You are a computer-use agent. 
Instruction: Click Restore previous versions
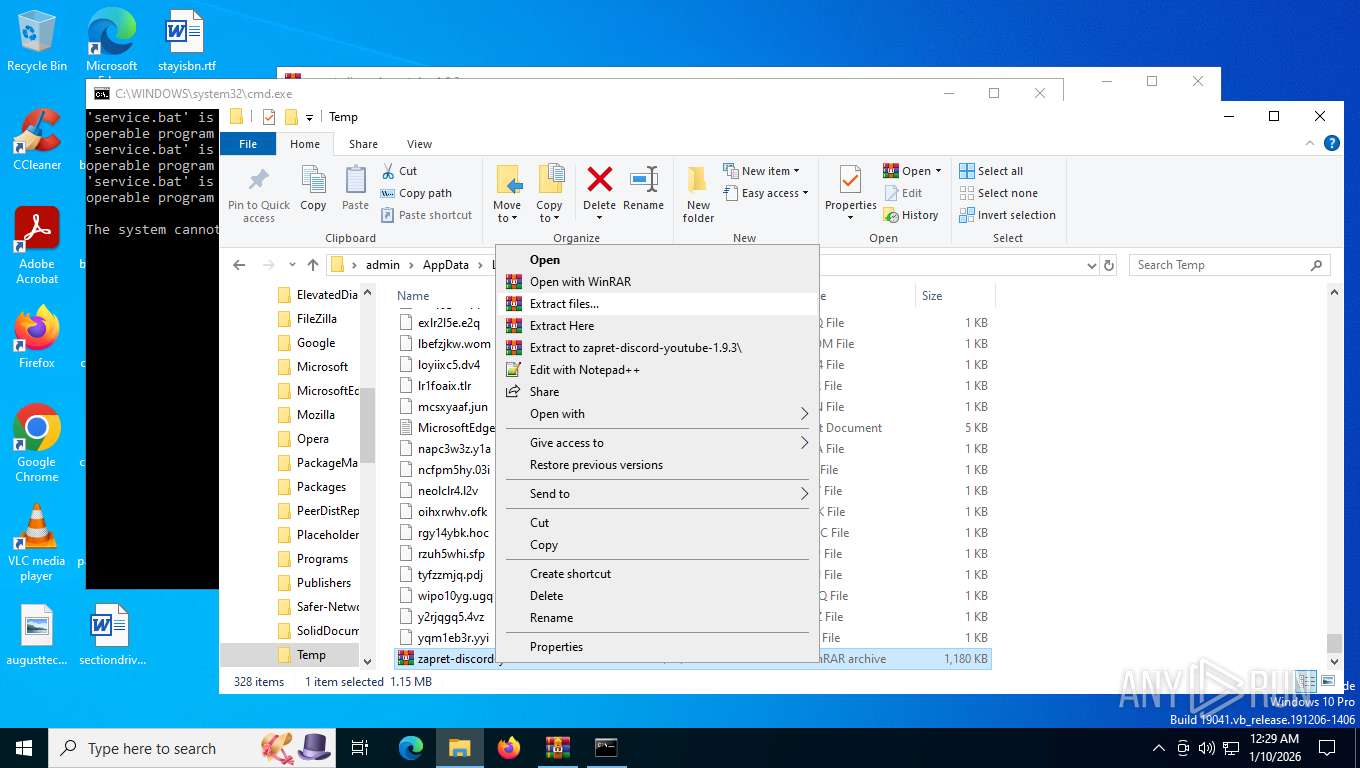tap(657, 464)
